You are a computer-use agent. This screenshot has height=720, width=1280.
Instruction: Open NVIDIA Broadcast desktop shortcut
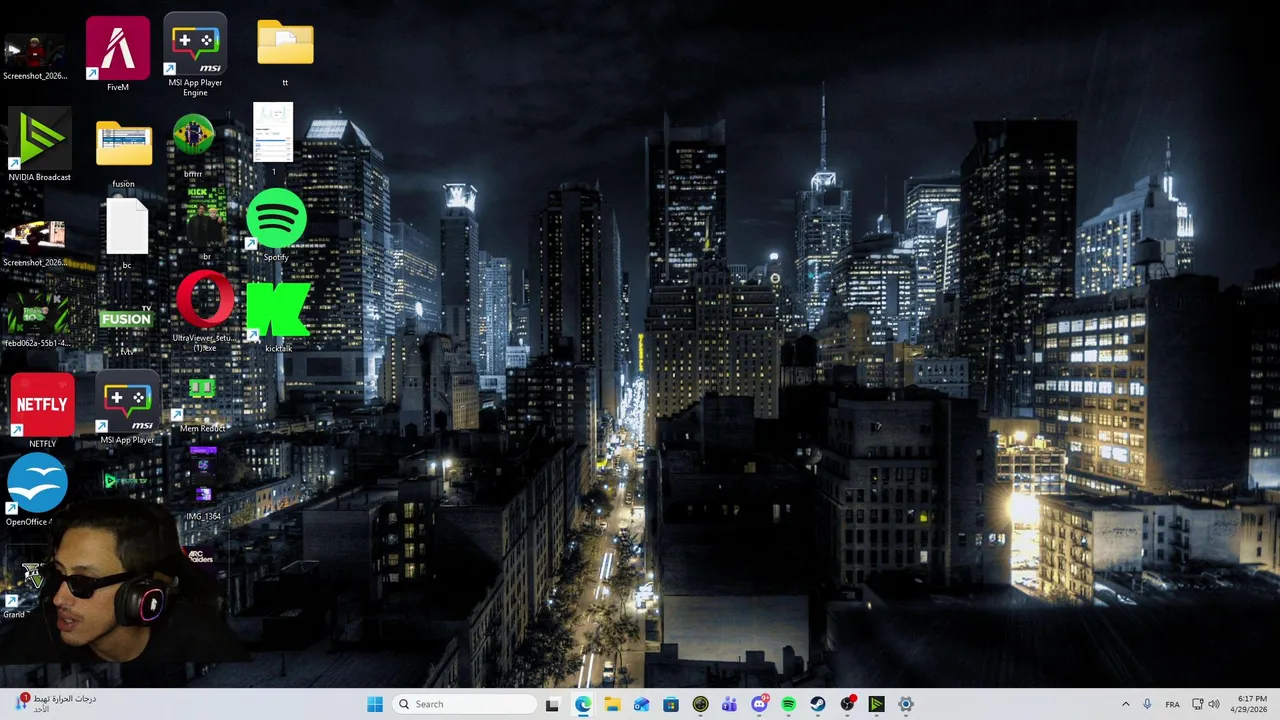(x=39, y=146)
